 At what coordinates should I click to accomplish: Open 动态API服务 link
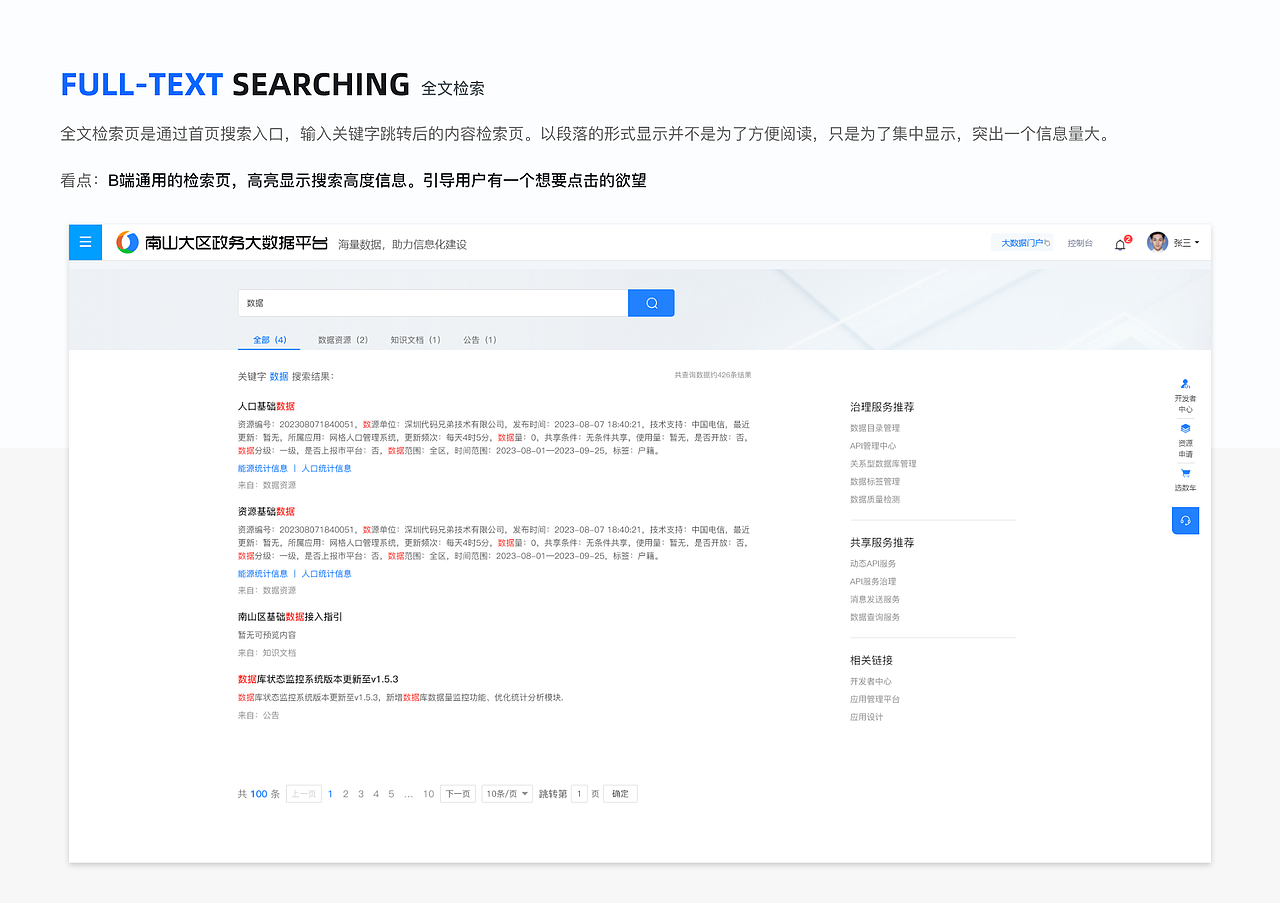tap(873, 564)
